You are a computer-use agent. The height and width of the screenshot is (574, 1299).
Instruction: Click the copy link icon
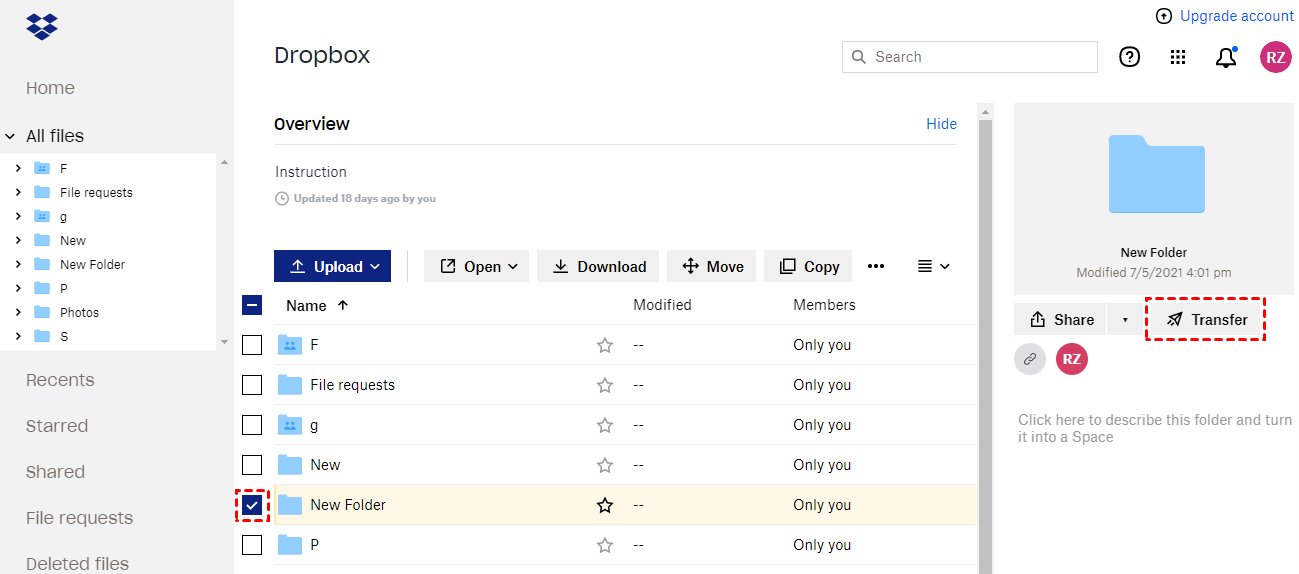(x=1030, y=359)
